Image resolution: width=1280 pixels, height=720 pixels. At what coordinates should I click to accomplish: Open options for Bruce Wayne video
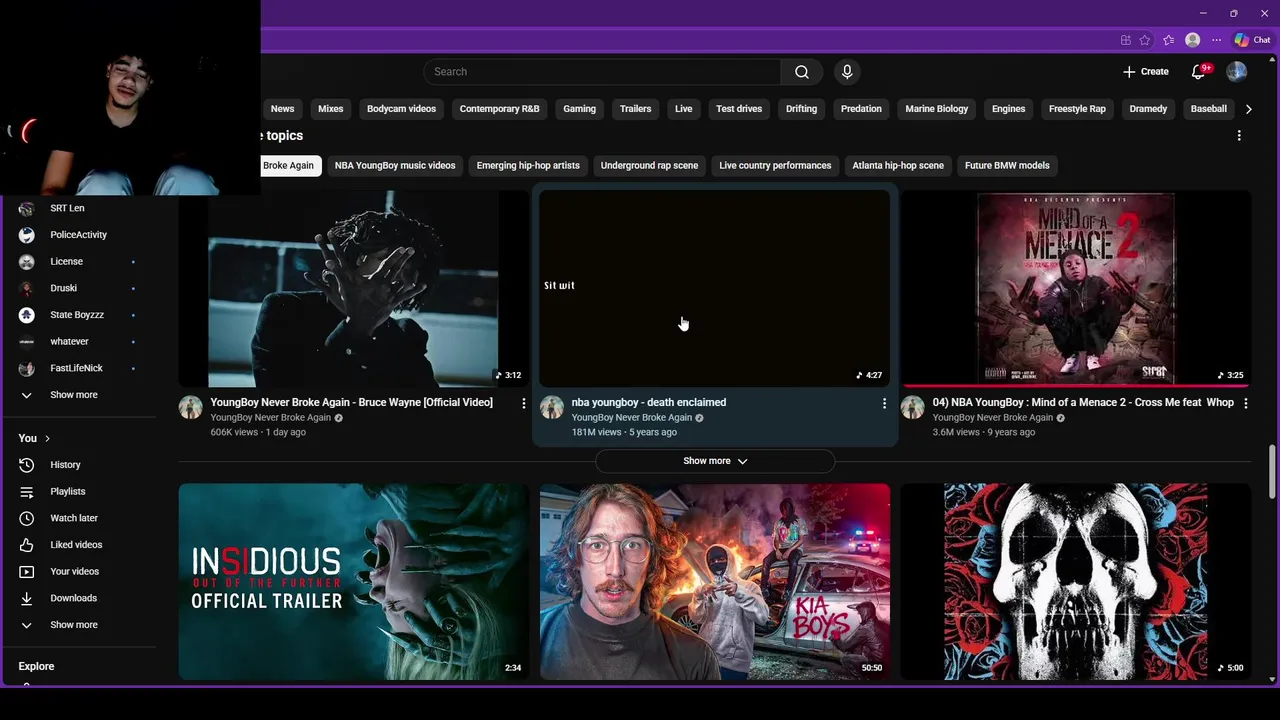pyautogui.click(x=523, y=403)
